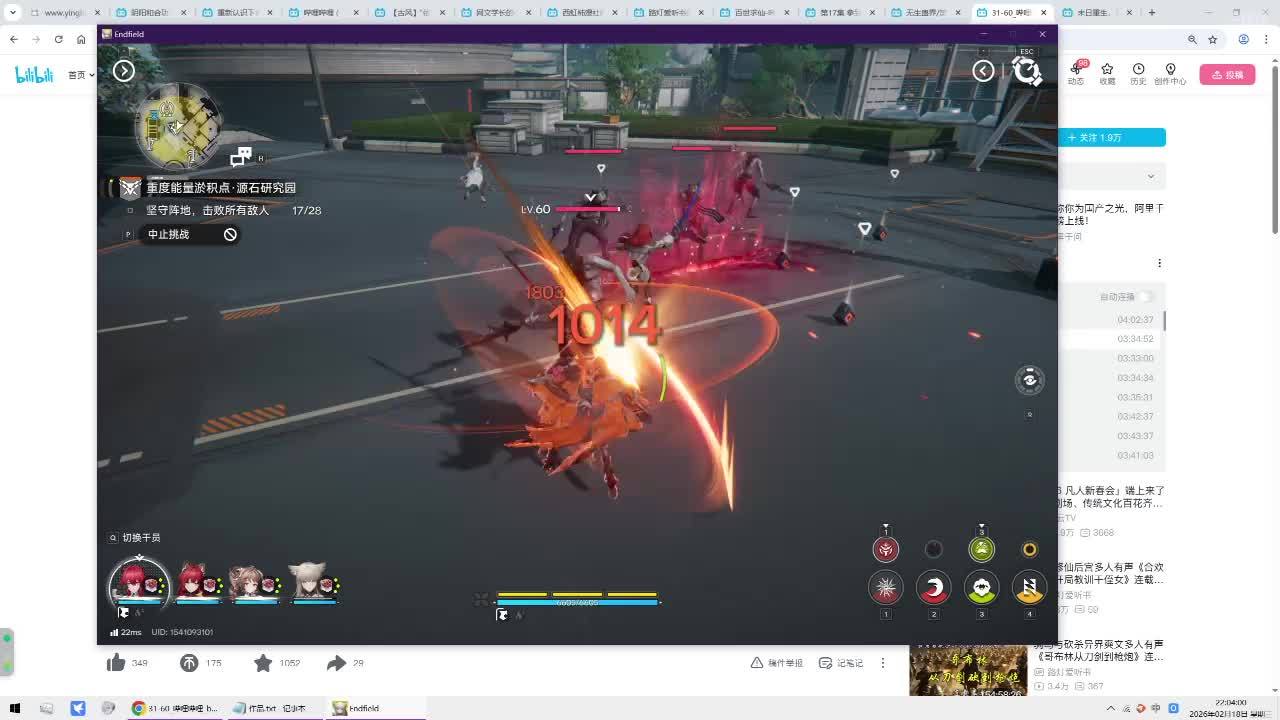
Task: Click the bilibili like thumbs-up icon
Action: point(116,663)
